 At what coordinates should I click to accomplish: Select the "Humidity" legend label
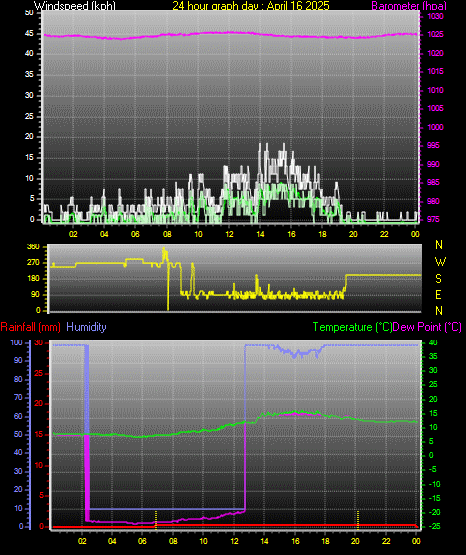[86, 327]
